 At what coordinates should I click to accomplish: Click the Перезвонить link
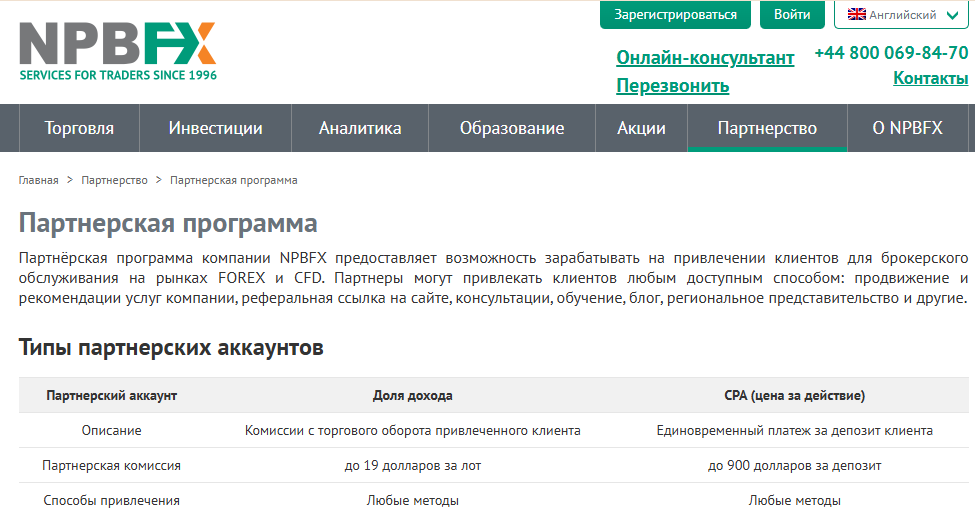[672, 86]
